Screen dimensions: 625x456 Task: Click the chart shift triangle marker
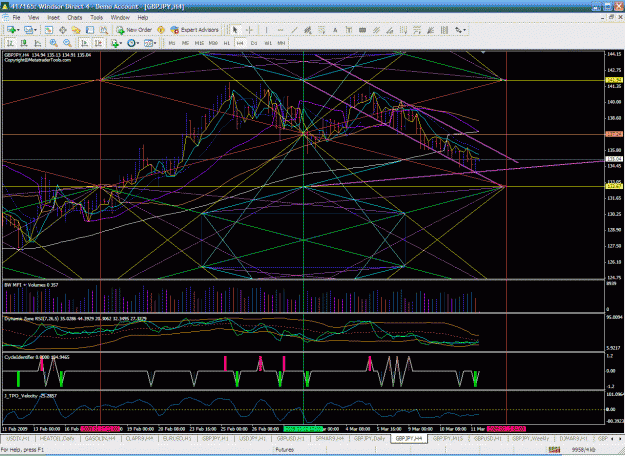[483, 52]
